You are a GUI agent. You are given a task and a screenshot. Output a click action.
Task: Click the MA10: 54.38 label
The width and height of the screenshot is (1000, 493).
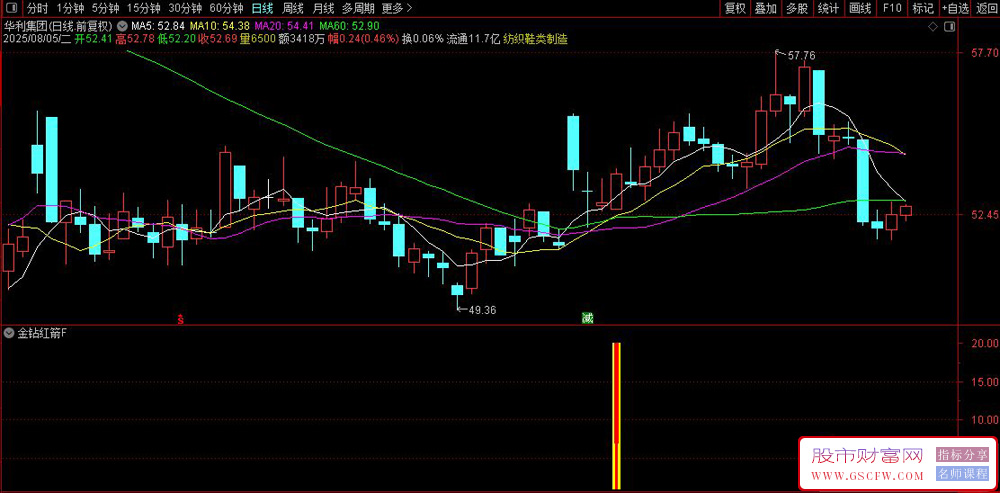point(220,27)
